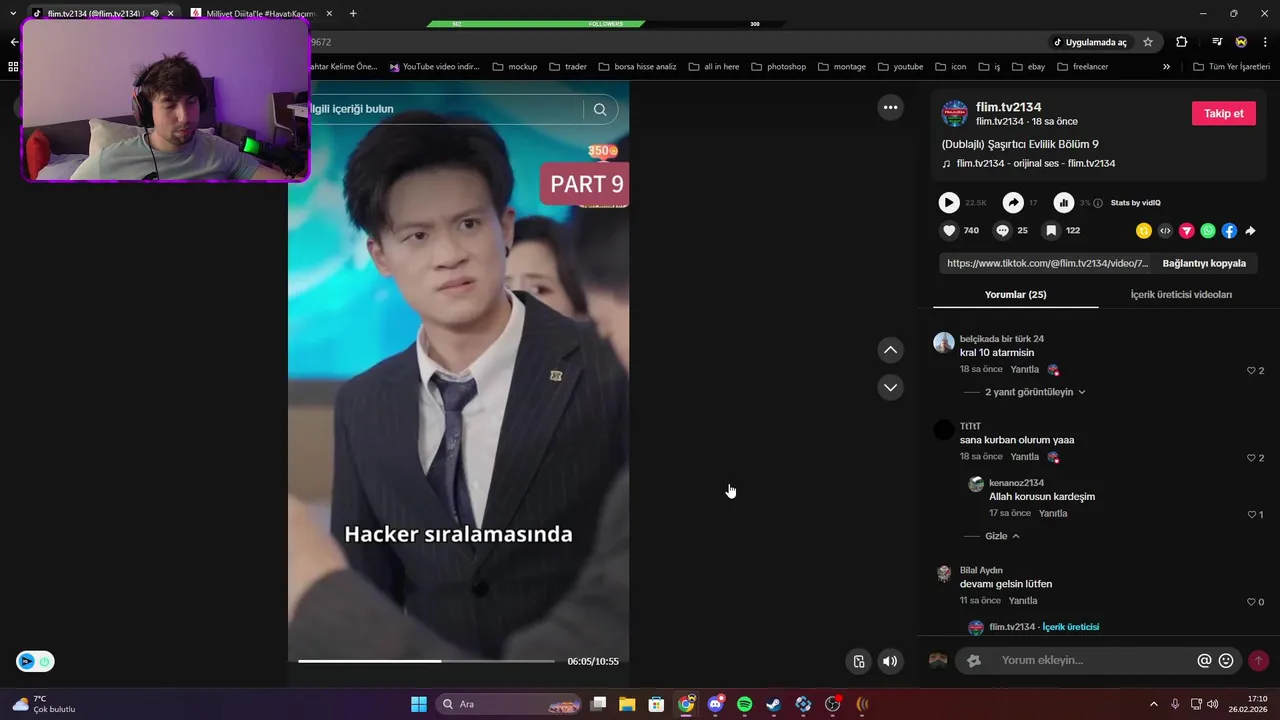Open comments via the speech bubble icon
This screenshot has width=1280, height=720.
click(x=1002, y=230)
